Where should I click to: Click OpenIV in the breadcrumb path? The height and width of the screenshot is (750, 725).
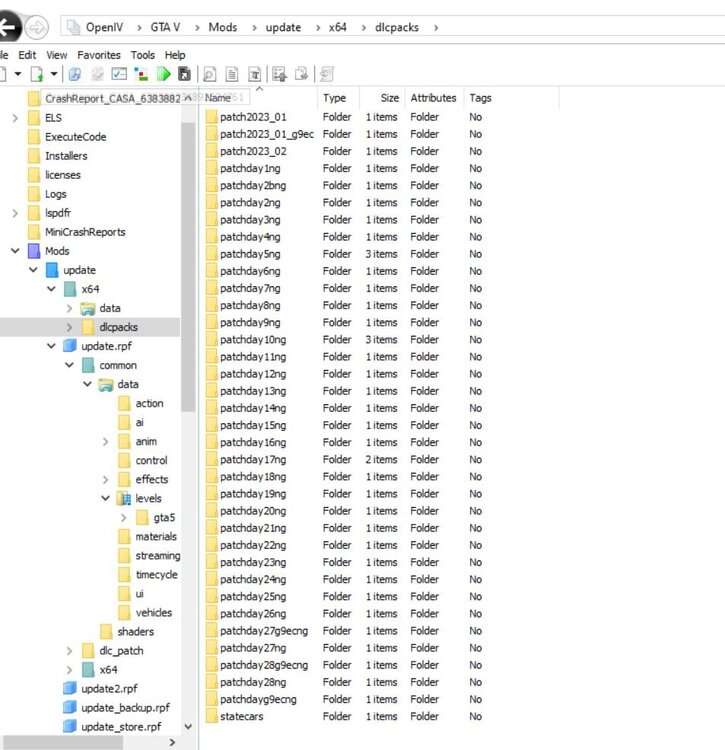[104, 27]
